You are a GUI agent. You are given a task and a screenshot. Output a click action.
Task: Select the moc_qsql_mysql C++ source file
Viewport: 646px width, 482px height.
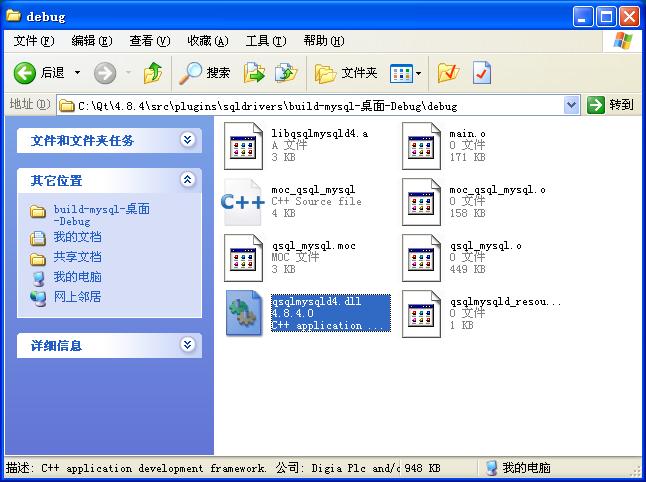(x=243, y=202)
